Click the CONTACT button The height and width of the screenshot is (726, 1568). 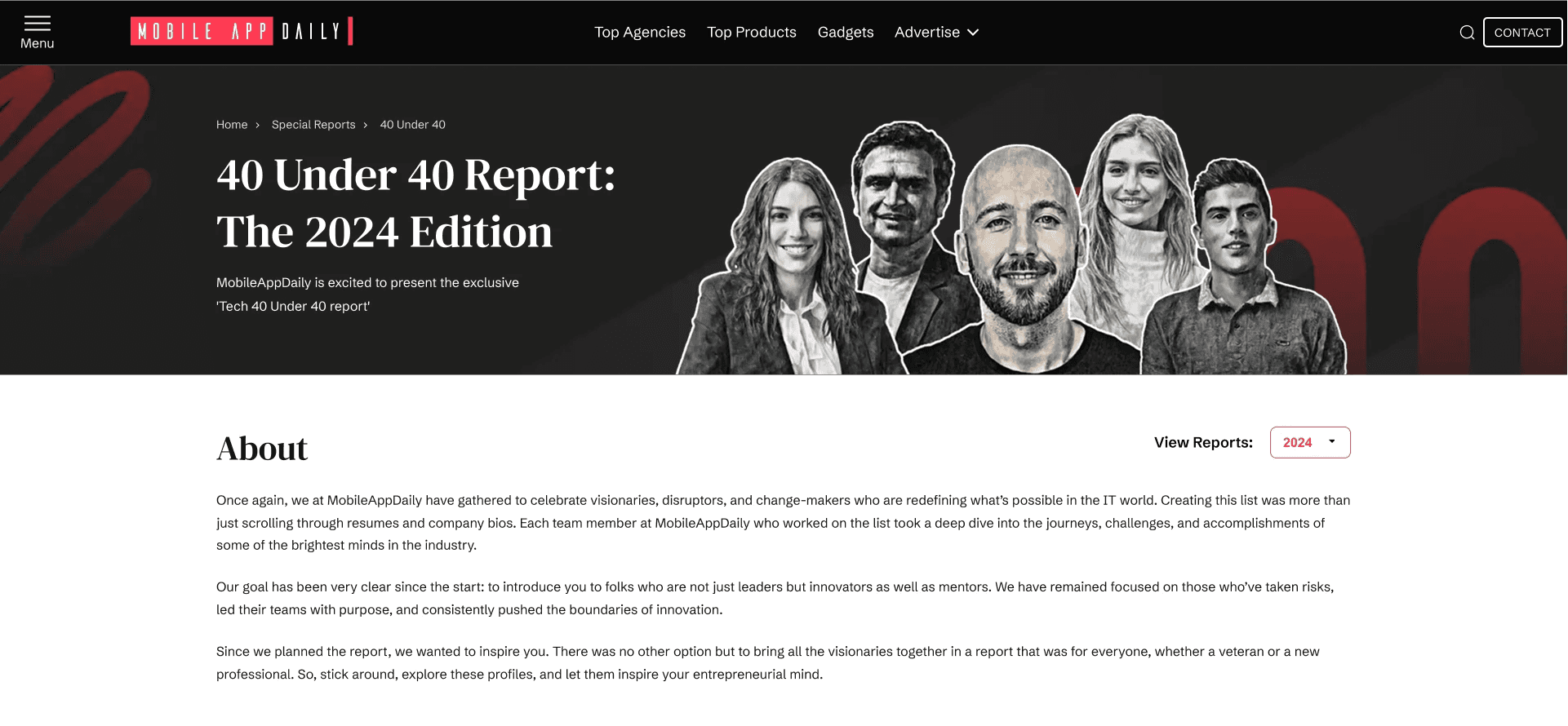pyautogui.click(x=1522, y=33)
